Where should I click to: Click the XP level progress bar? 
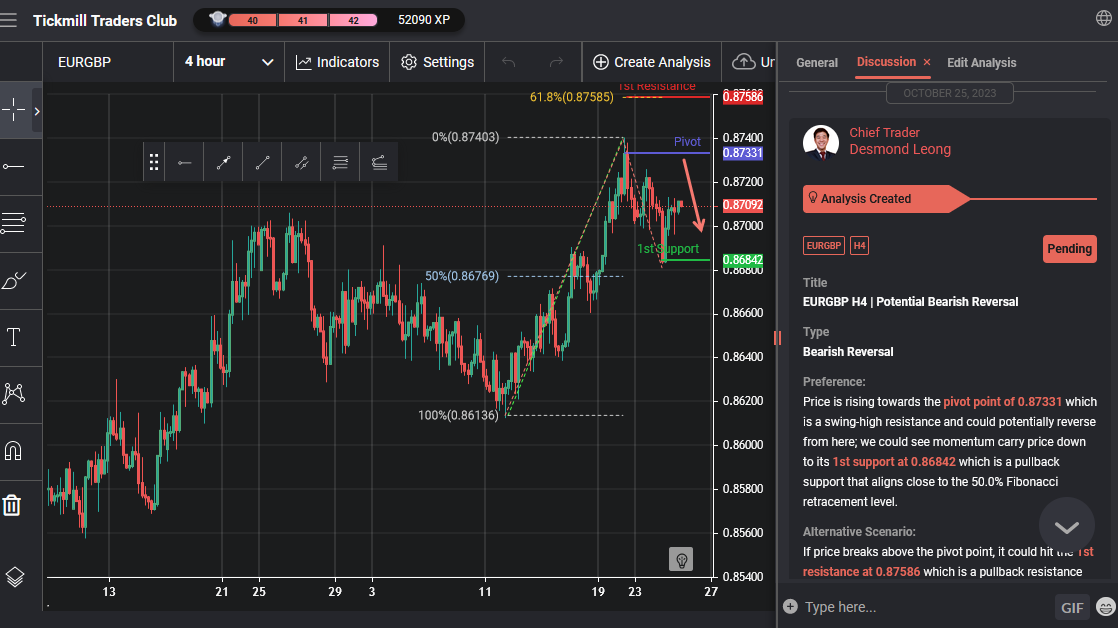point(303,20)
